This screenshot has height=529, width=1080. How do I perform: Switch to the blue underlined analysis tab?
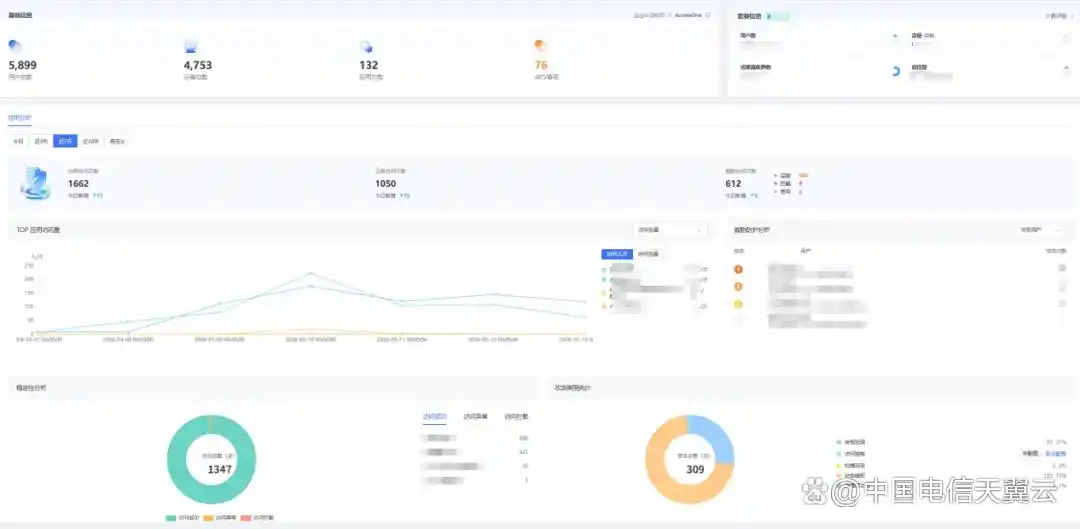click(x=20, y=117)
